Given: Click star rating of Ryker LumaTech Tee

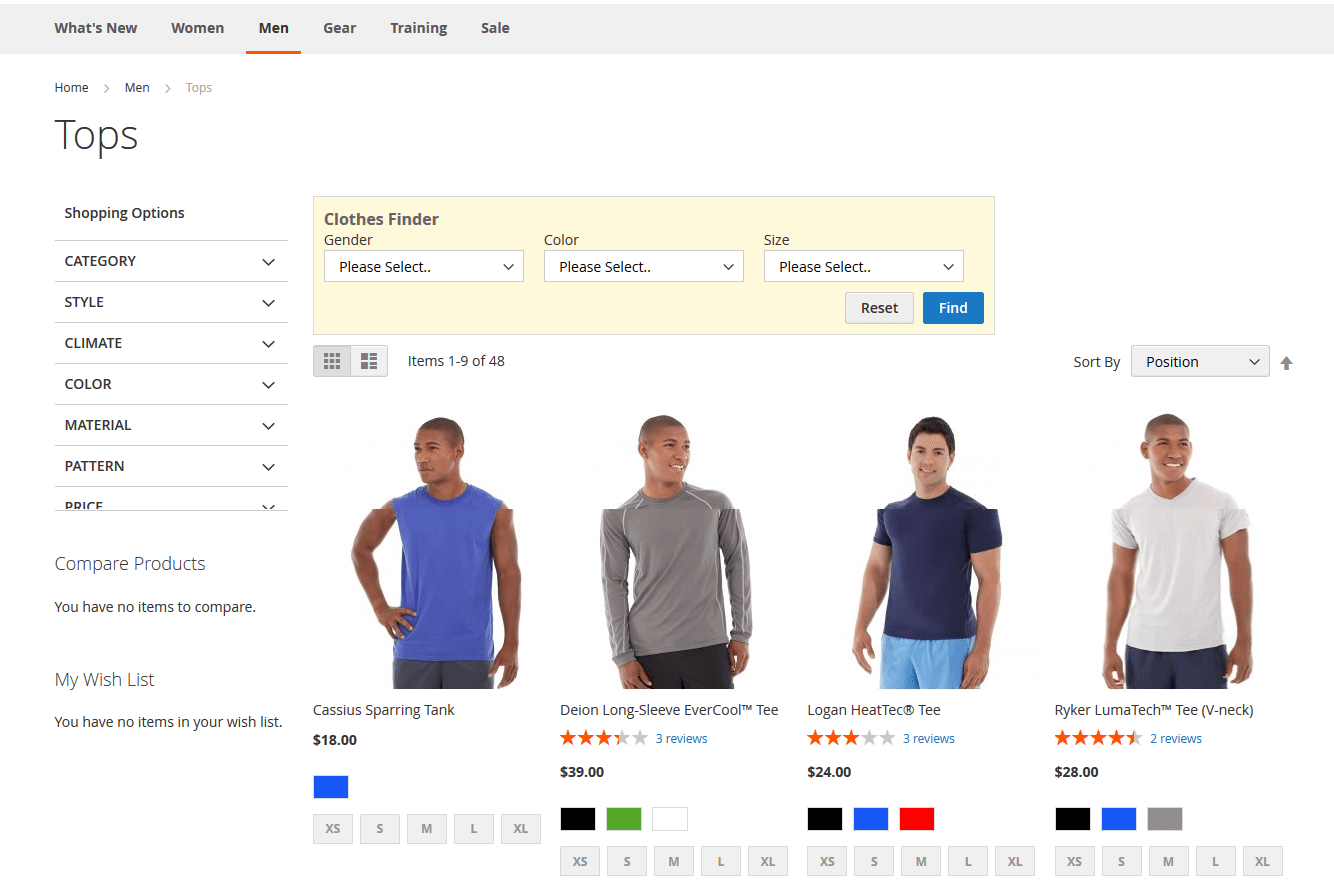Looking at the screenshot, I should (x=1097, y=739).
